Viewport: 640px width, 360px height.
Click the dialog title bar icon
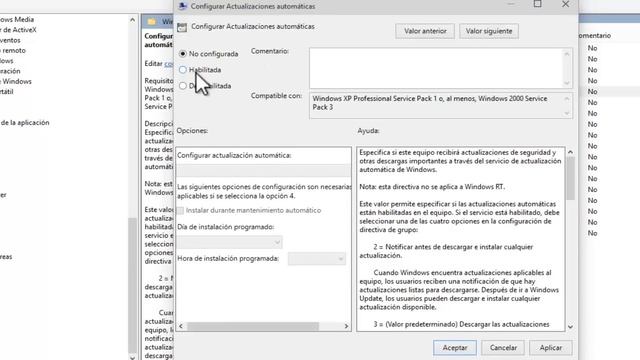tap(182, 6)
